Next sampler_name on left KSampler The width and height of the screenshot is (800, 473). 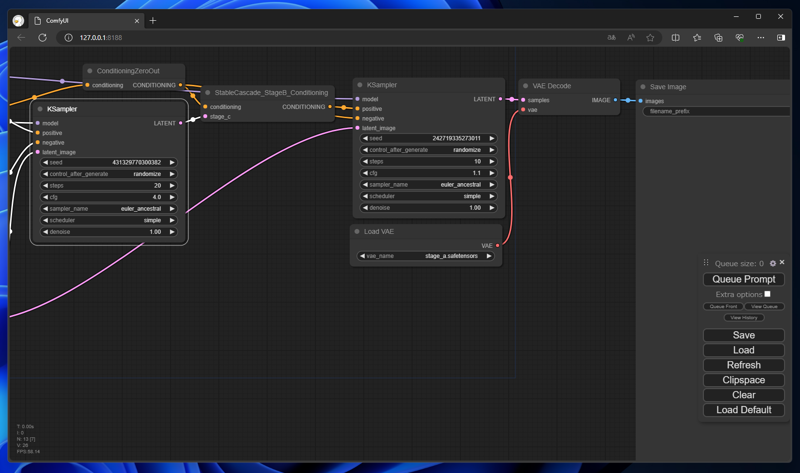tap(172, 209)
